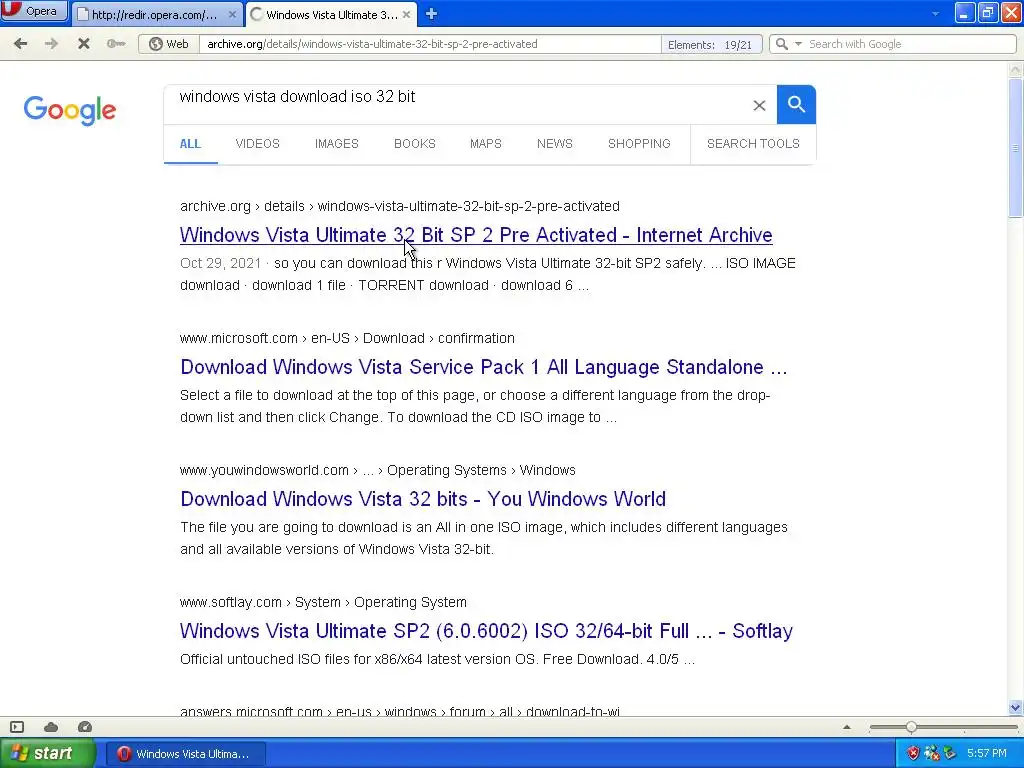
Task: Select the ALL results tab
Action: click(x=190, y=144)
